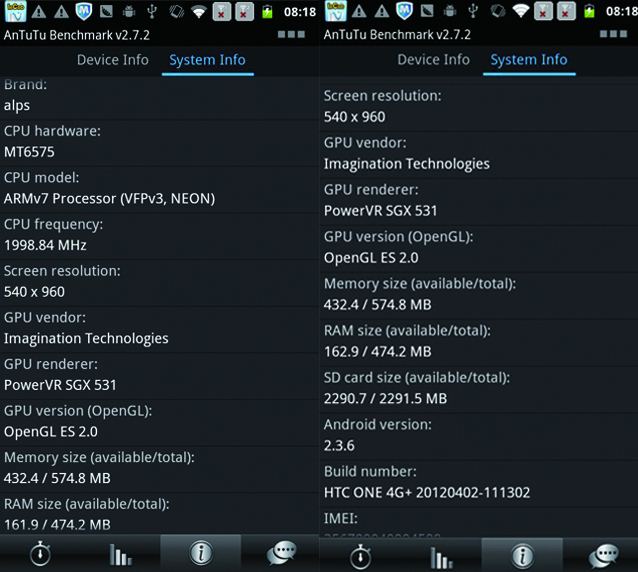Viewport: 638px width, 572px height.
Task: Select '432.4 / 574.8 MB' in left screenshot
Action: click(x=57, y=478)
